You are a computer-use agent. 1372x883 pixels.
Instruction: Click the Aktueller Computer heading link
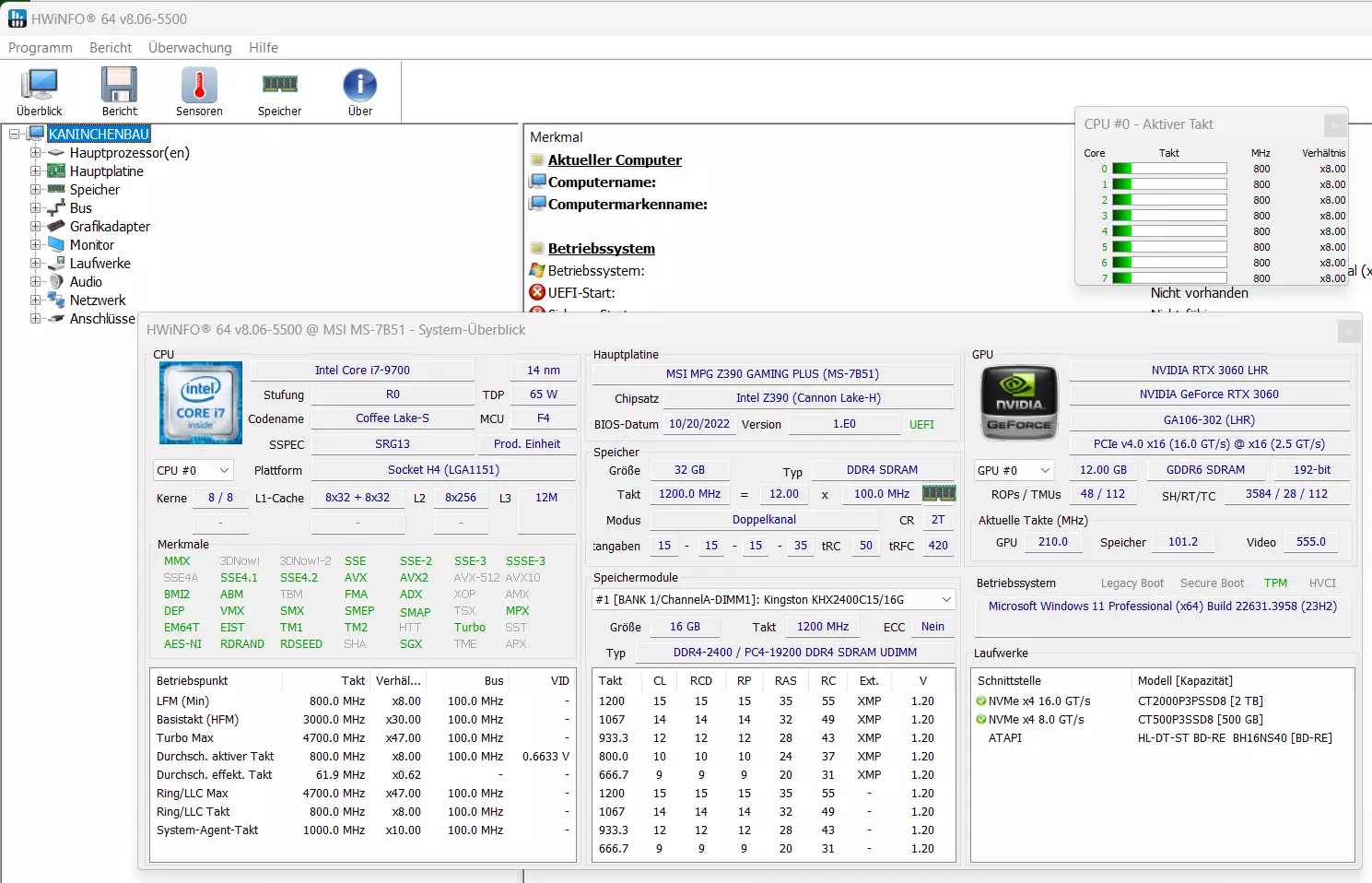[x=615, y=159]
